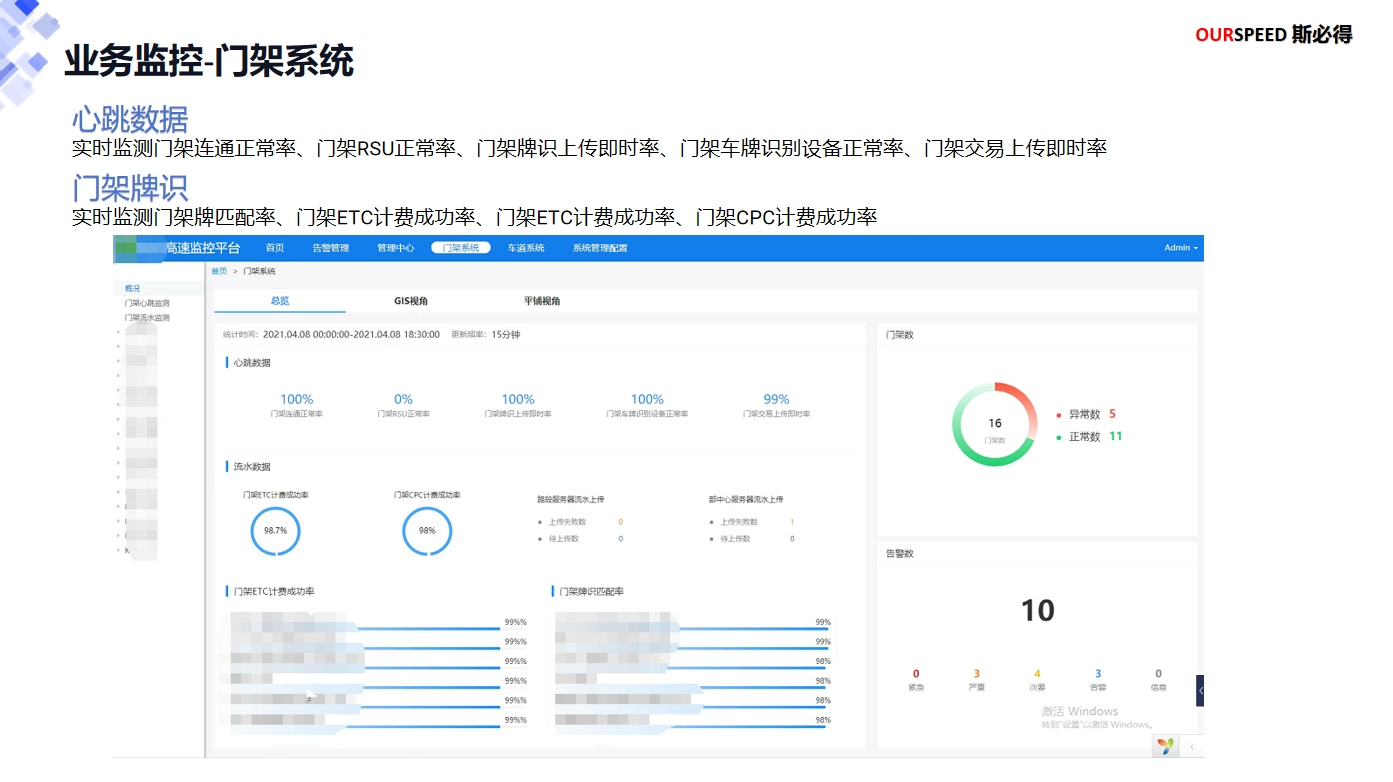Click the small arrow beside the pinwheel icon

[x=1191, y=746]
